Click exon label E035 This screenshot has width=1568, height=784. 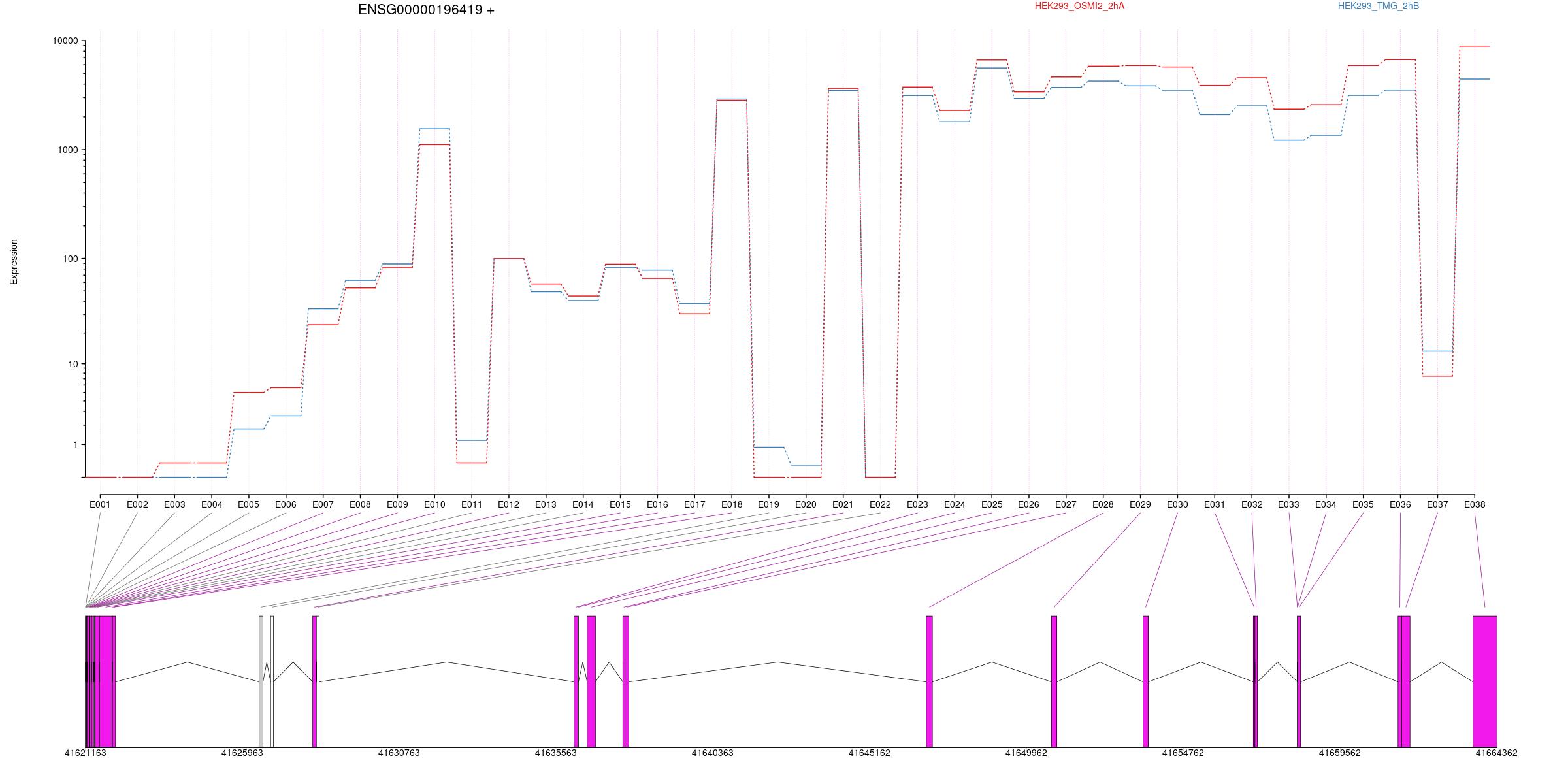click(1363, 504)
